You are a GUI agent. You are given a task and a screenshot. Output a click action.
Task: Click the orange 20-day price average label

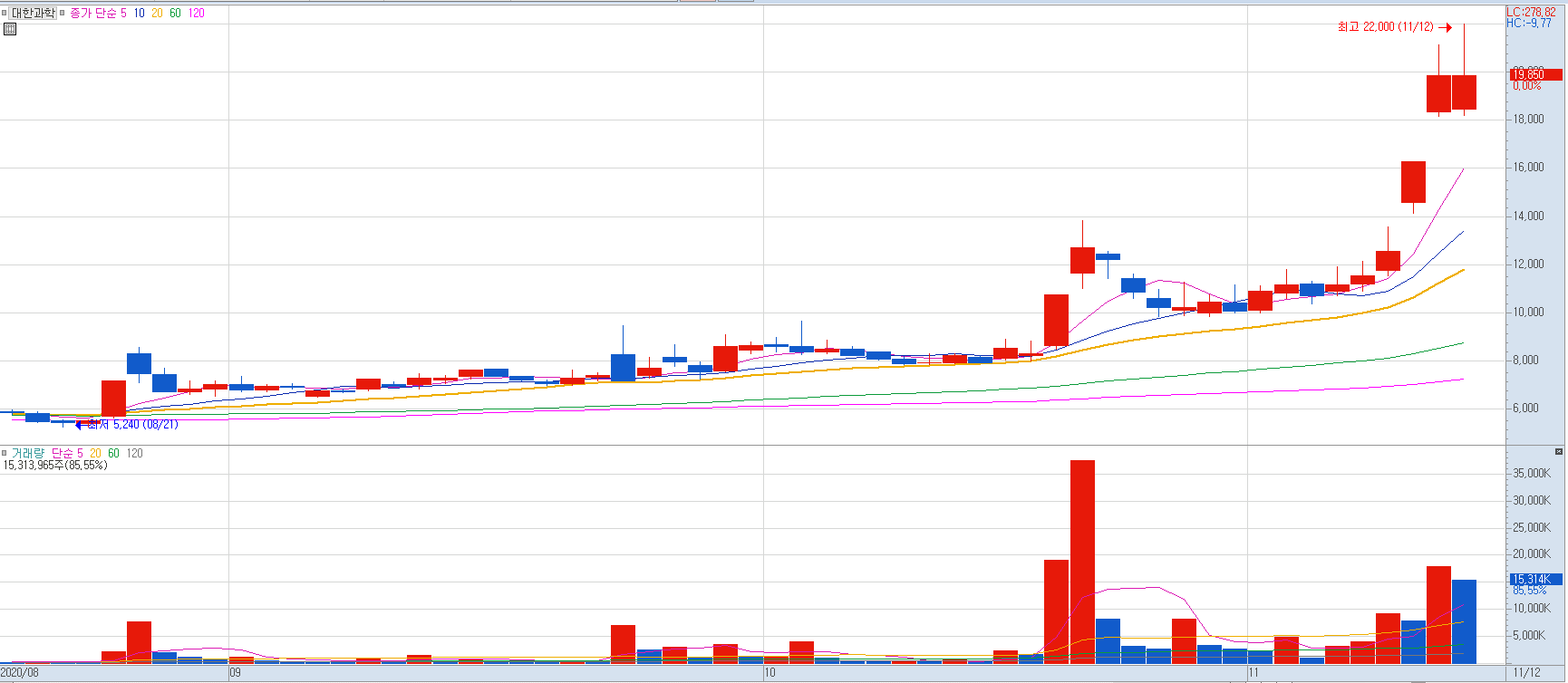(x=157, y=13)
